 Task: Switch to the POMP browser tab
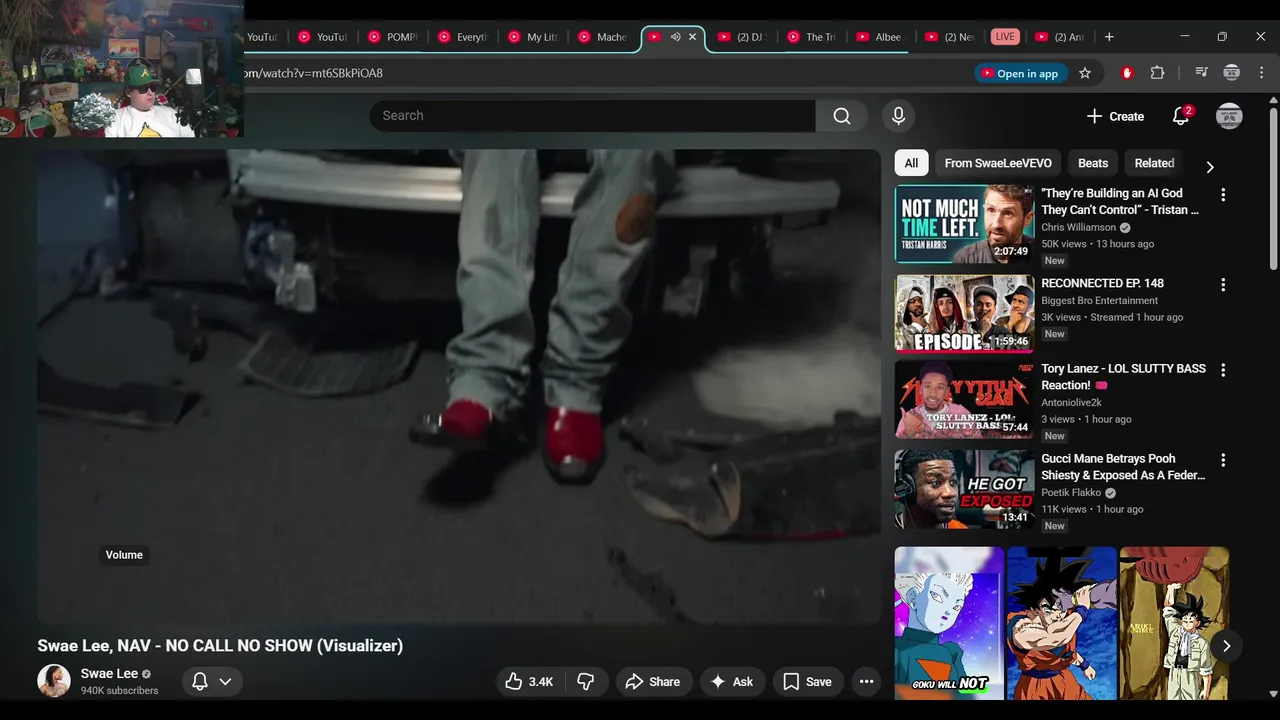(392, 37)
